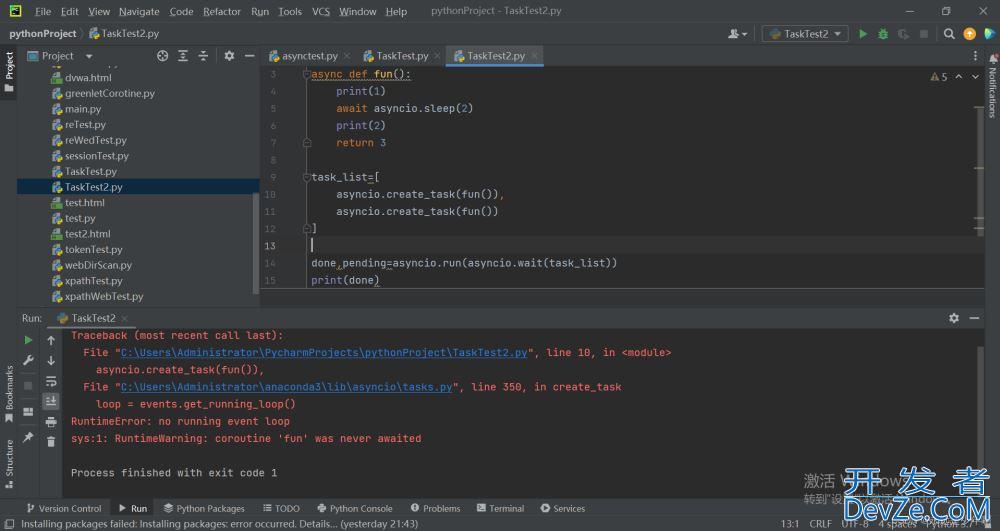Switch to TaskTest.py editor tab
This screenshot has height=531, width=1000.
point(402,56)
